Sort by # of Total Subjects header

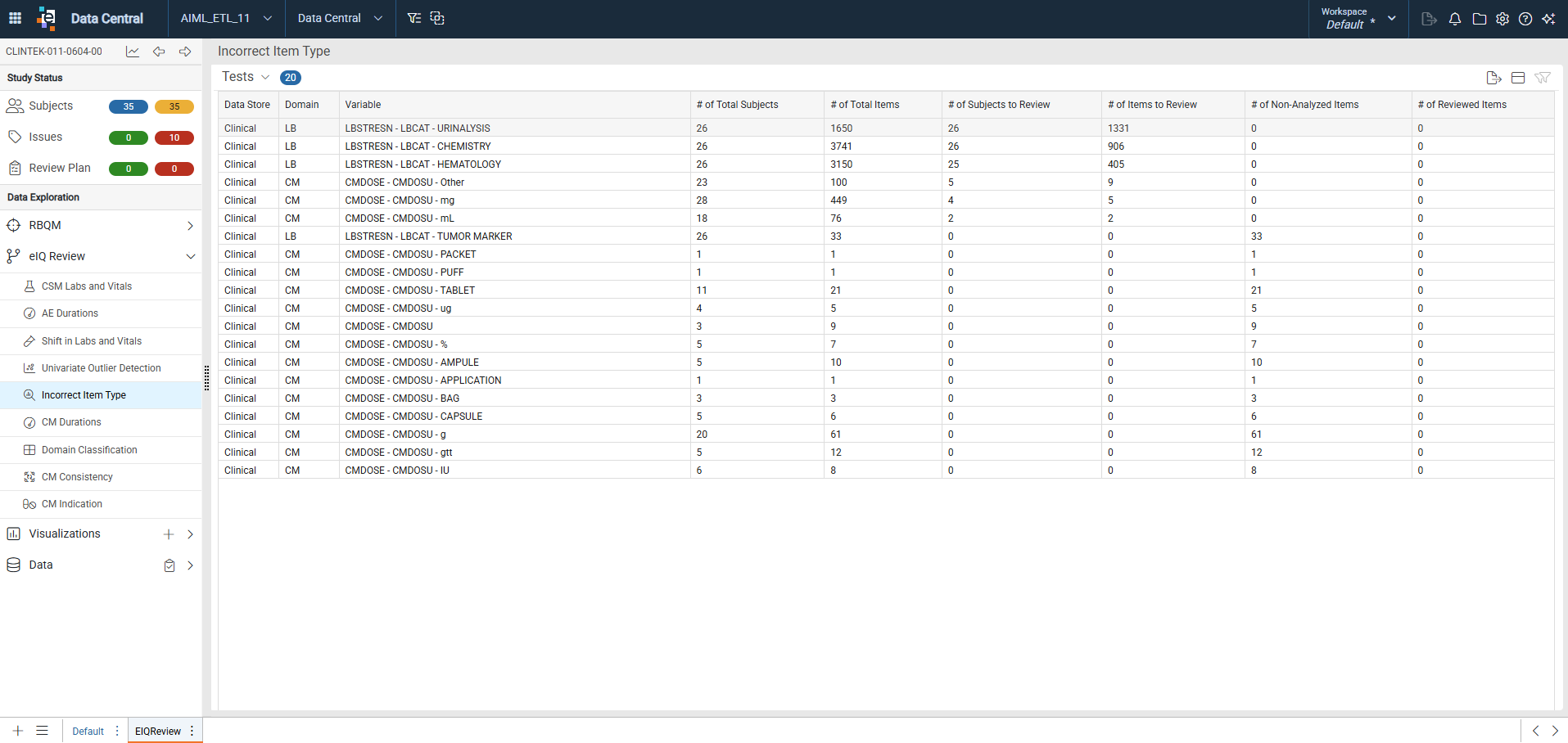(737, 105)
